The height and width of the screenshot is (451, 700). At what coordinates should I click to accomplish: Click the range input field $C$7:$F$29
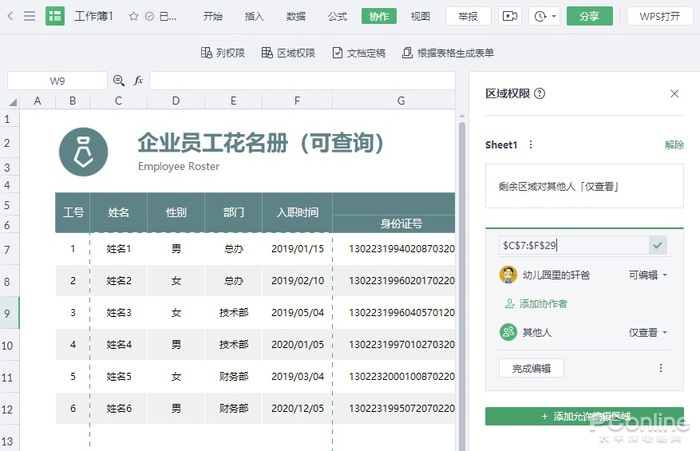[574, 245]
